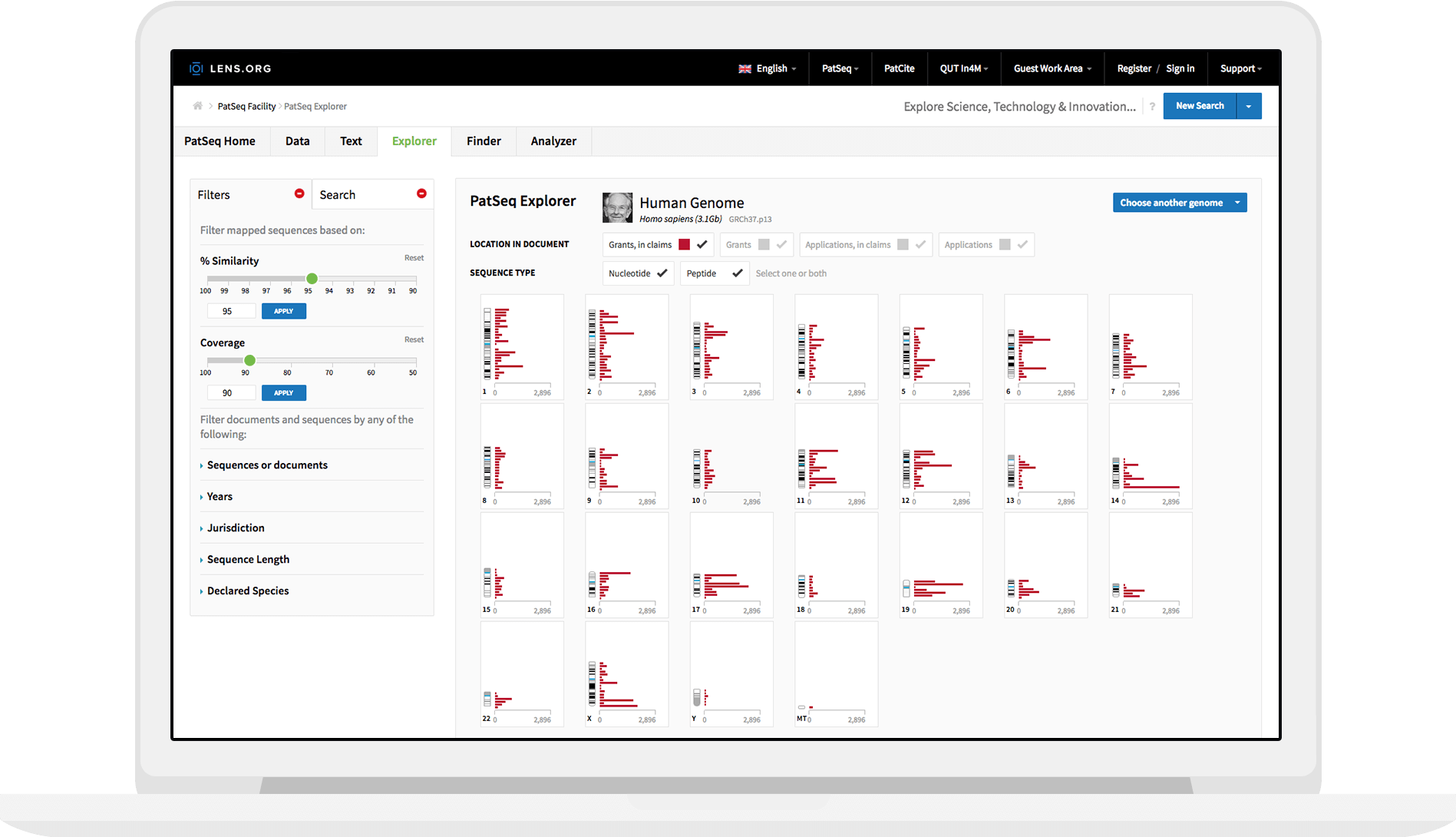Open the Finder tab
The width and height of the screenshot is (1456, 837).
[x=484, y=141]
